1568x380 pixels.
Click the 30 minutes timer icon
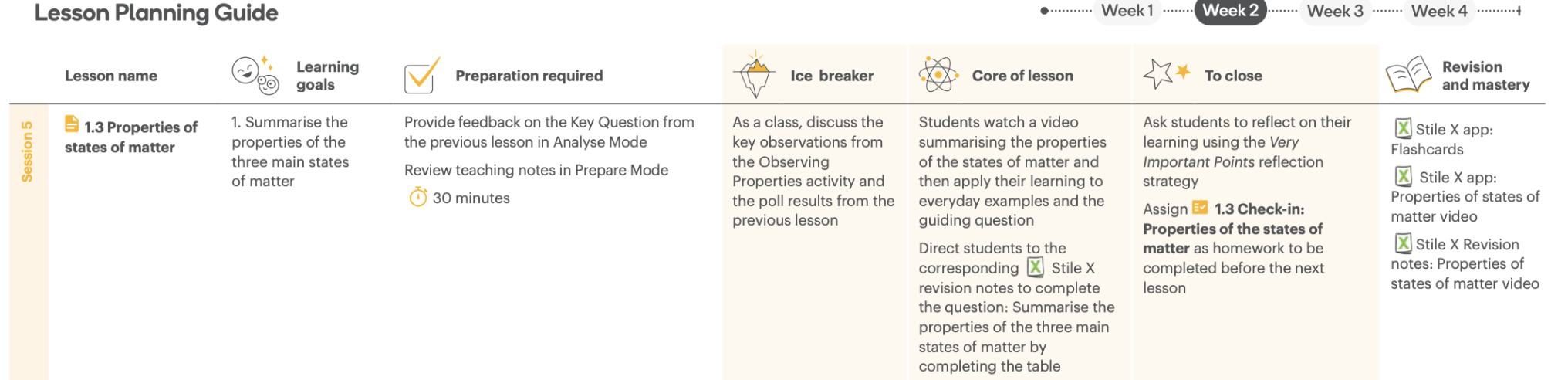pos(417,198)
